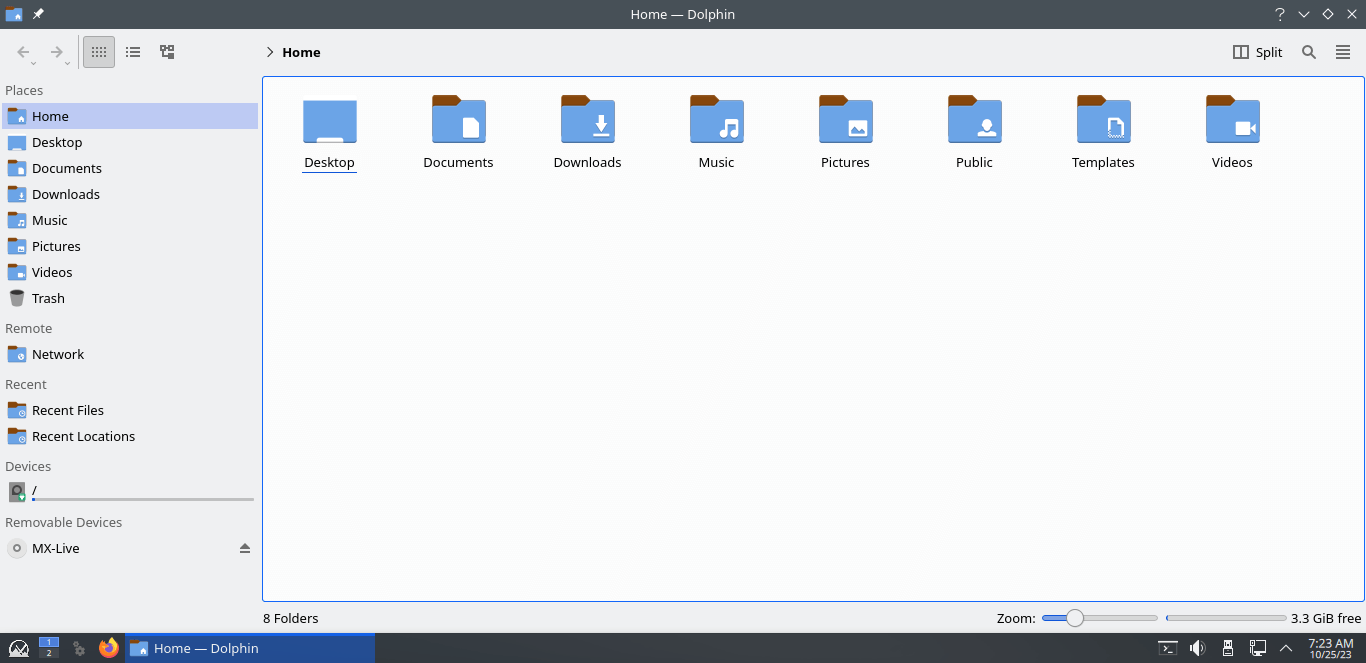Open Trash in the sidebar
The width and height of the screenshot is (1366, 663).
(x=131, y=298)
